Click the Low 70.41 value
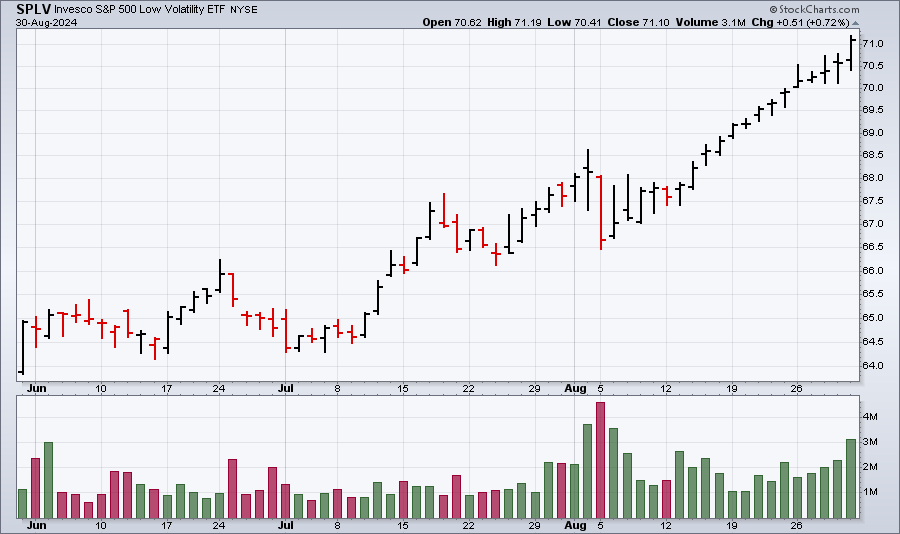 [x=574, y=22]
